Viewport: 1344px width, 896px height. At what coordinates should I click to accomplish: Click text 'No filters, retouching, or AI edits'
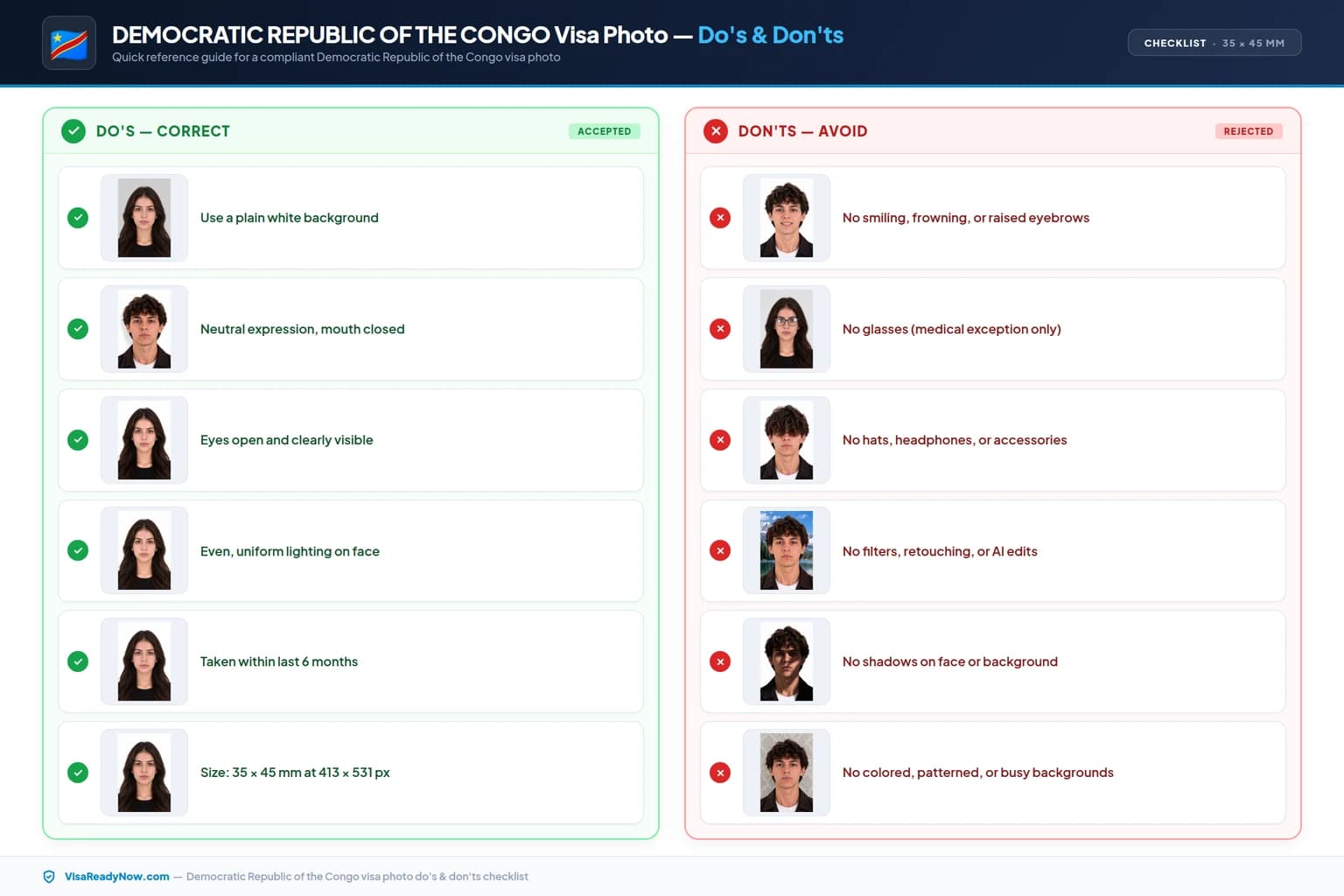click(x=940, y=551)
